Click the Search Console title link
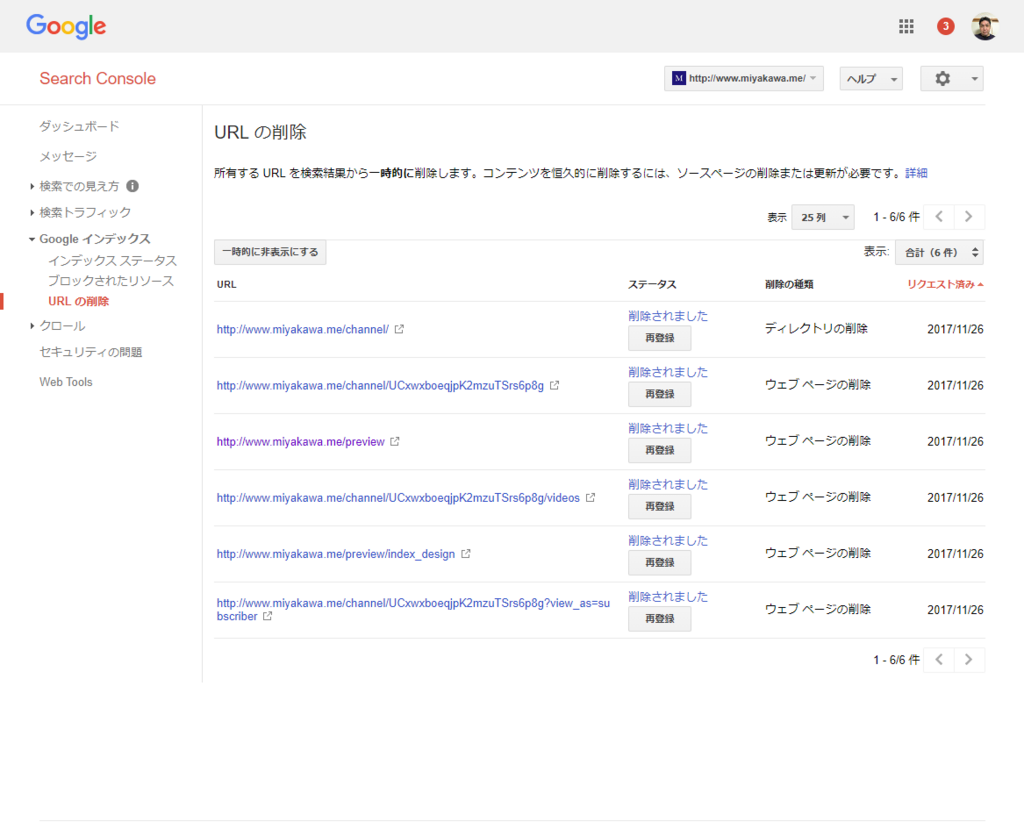1024x829 pixels. (x=97, y=78)
